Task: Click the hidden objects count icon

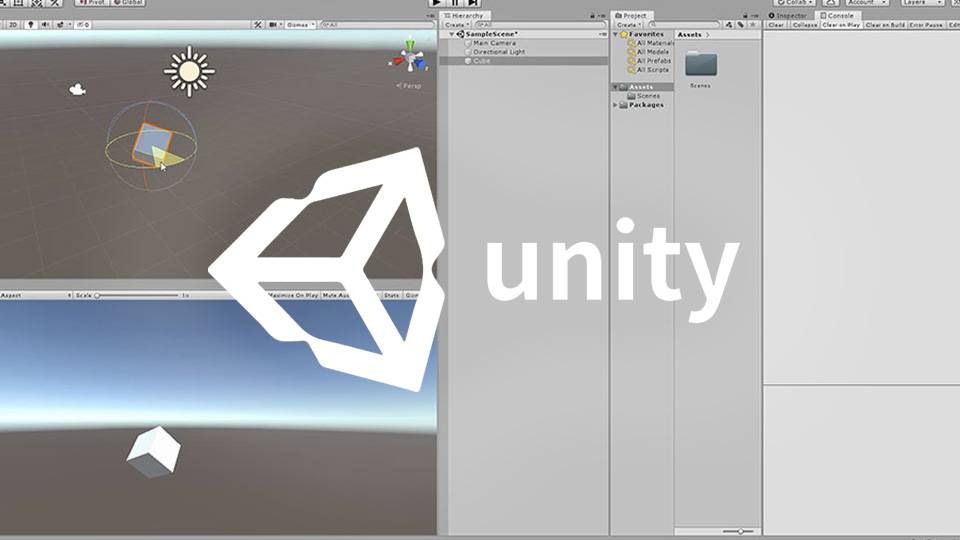Action: point(83,25)
